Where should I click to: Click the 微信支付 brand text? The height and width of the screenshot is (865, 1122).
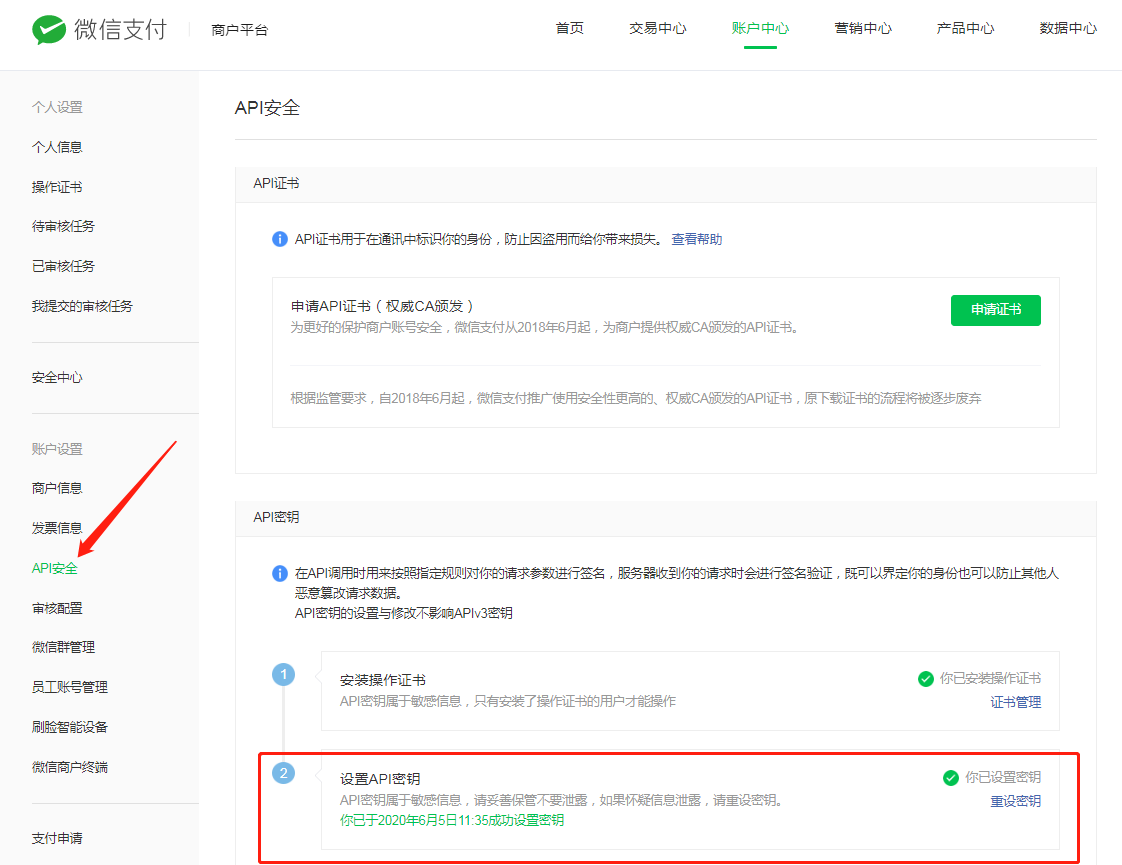coord(120,29)
